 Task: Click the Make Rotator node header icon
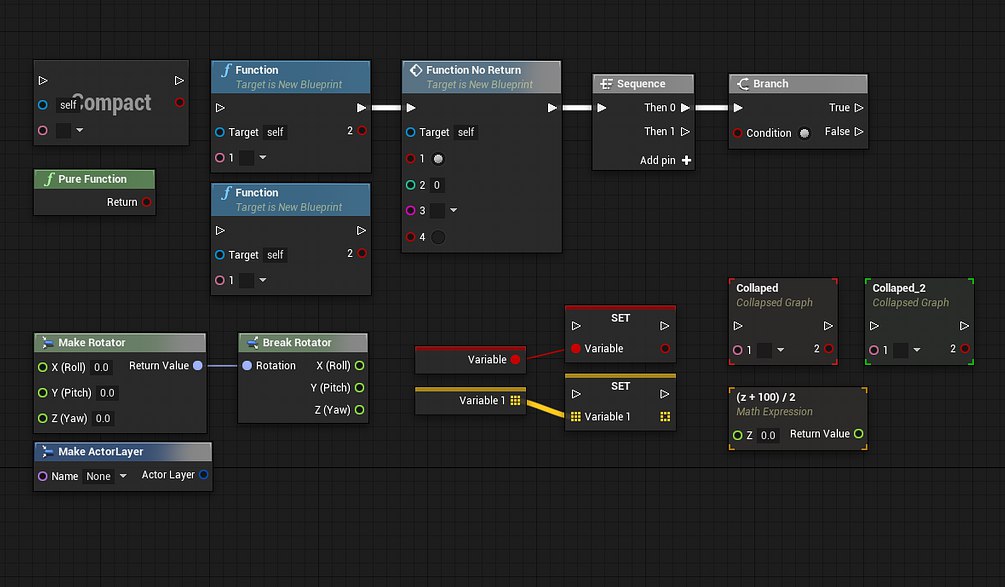click(x=47, y=343)
